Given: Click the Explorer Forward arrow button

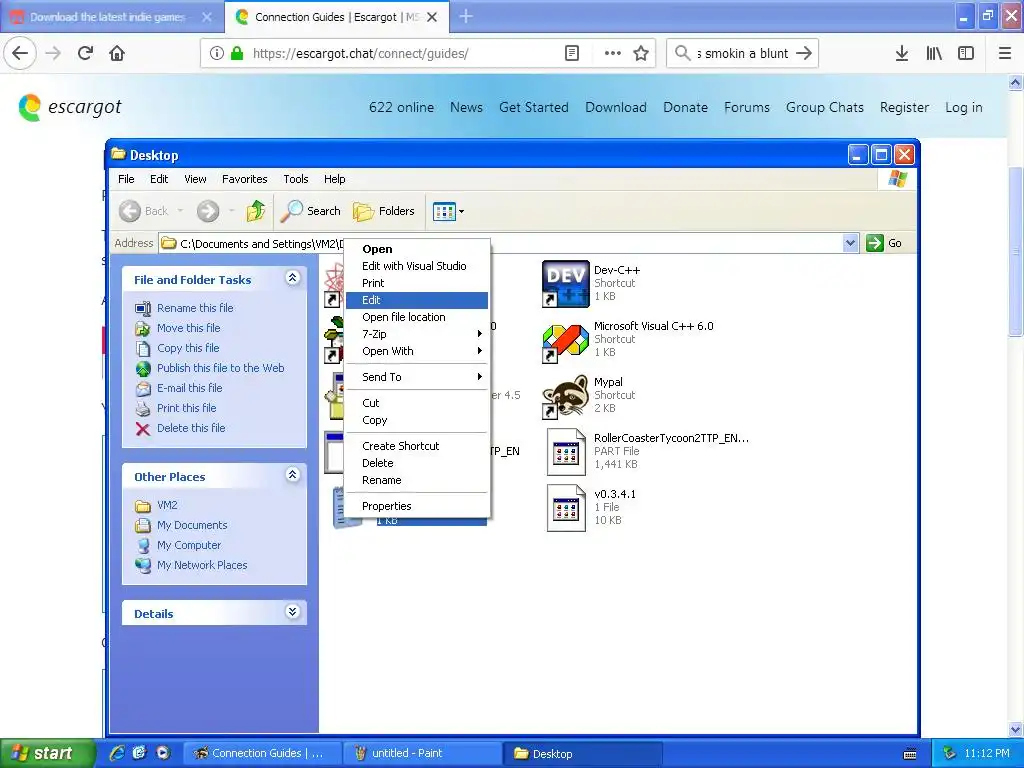Looking at the screenshot, I should point(208,211).
